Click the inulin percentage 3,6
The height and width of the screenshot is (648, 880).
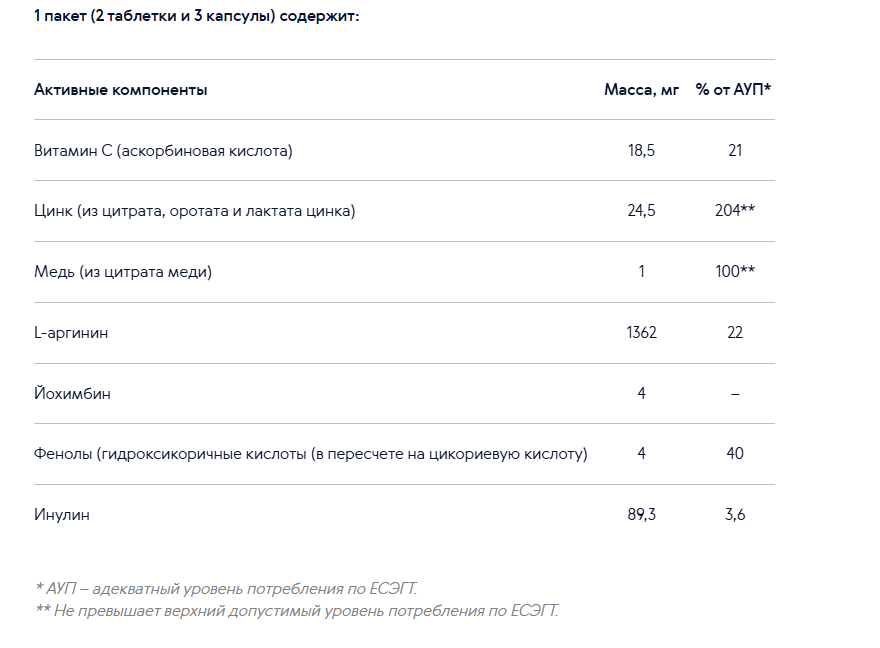point(735,514)
